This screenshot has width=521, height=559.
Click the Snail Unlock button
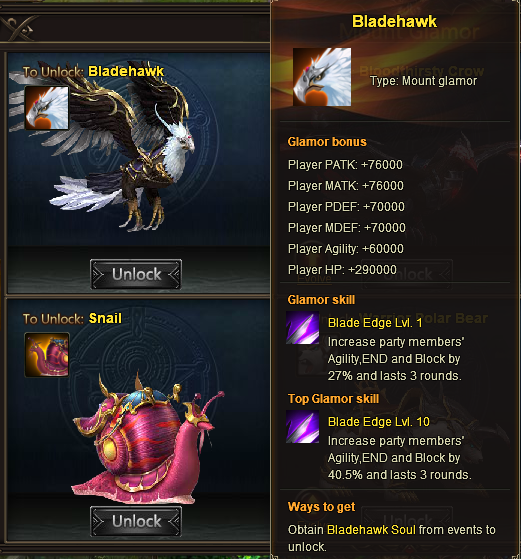136,521
